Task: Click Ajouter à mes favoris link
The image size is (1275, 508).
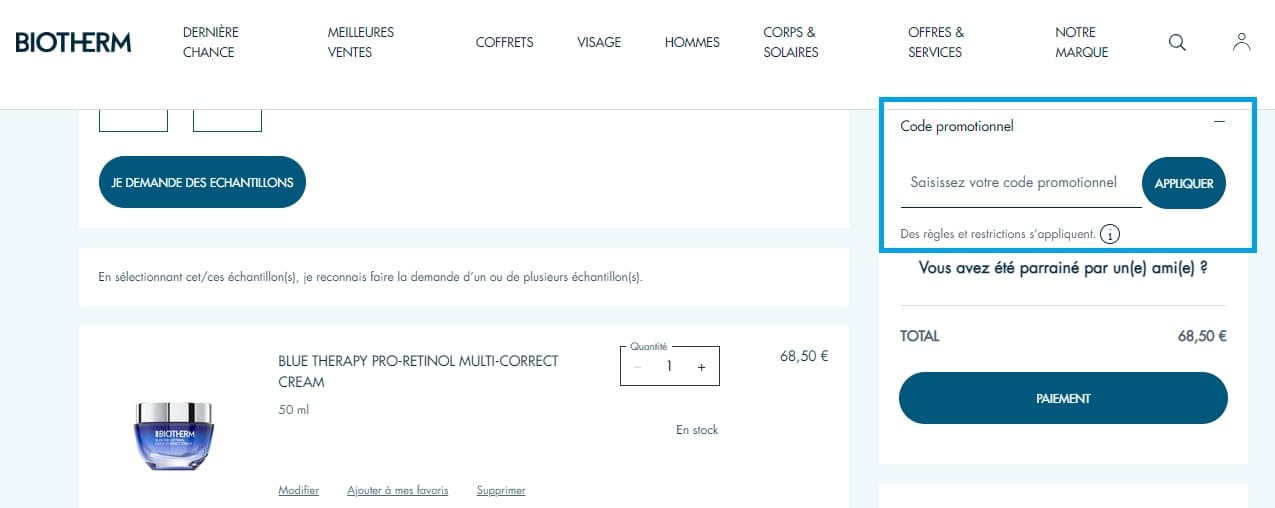Action: (398, 490)
